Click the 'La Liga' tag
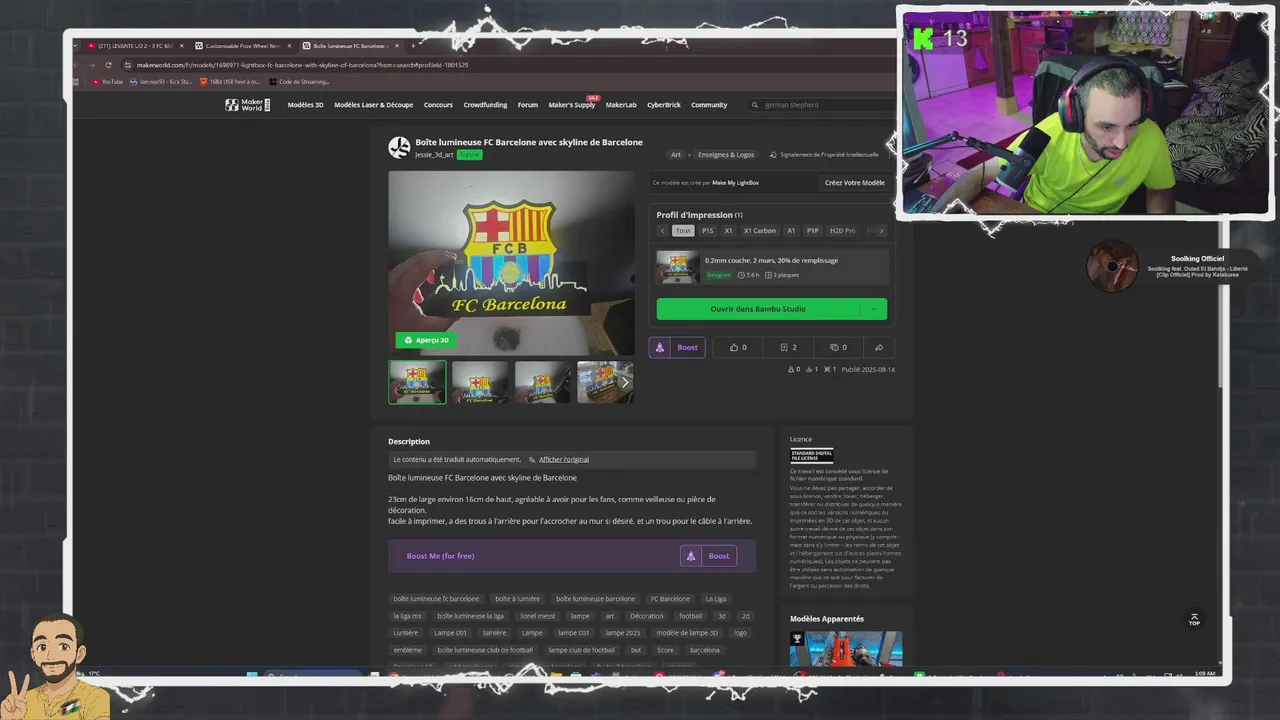 point(716,599)
